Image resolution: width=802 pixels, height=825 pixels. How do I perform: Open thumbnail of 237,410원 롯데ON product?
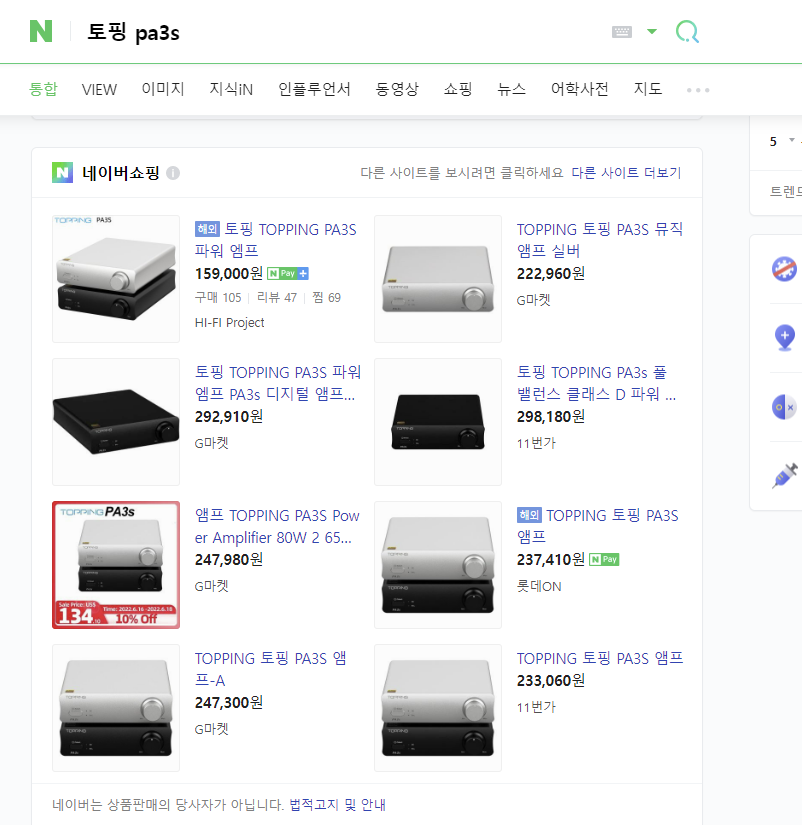pyautogui.click(x=438, y=565)
